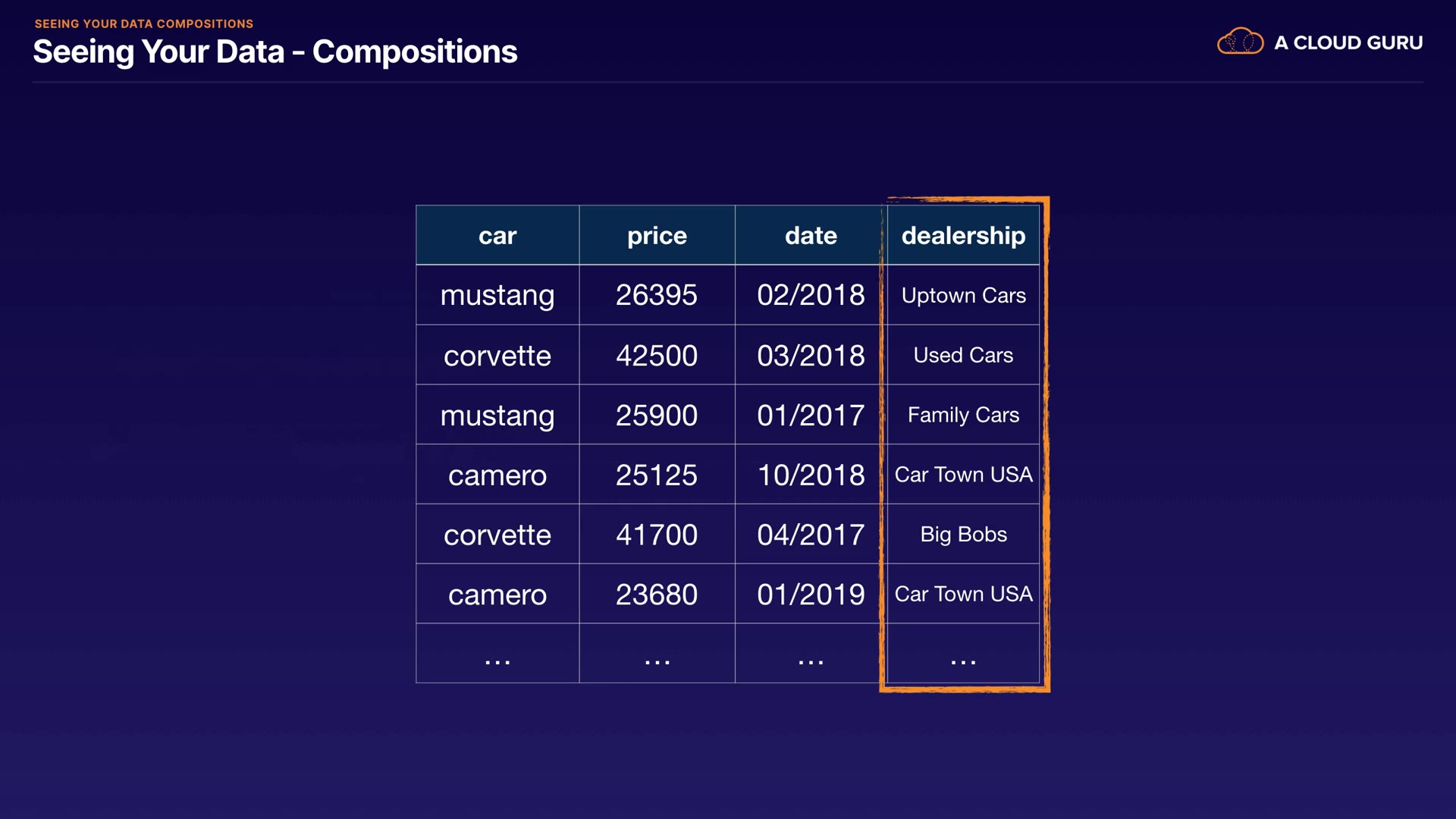This screenshot has width=1456, height=819.
Task: Click the price cell 23680
Action: pyautogui.click(x=657, y=595)
